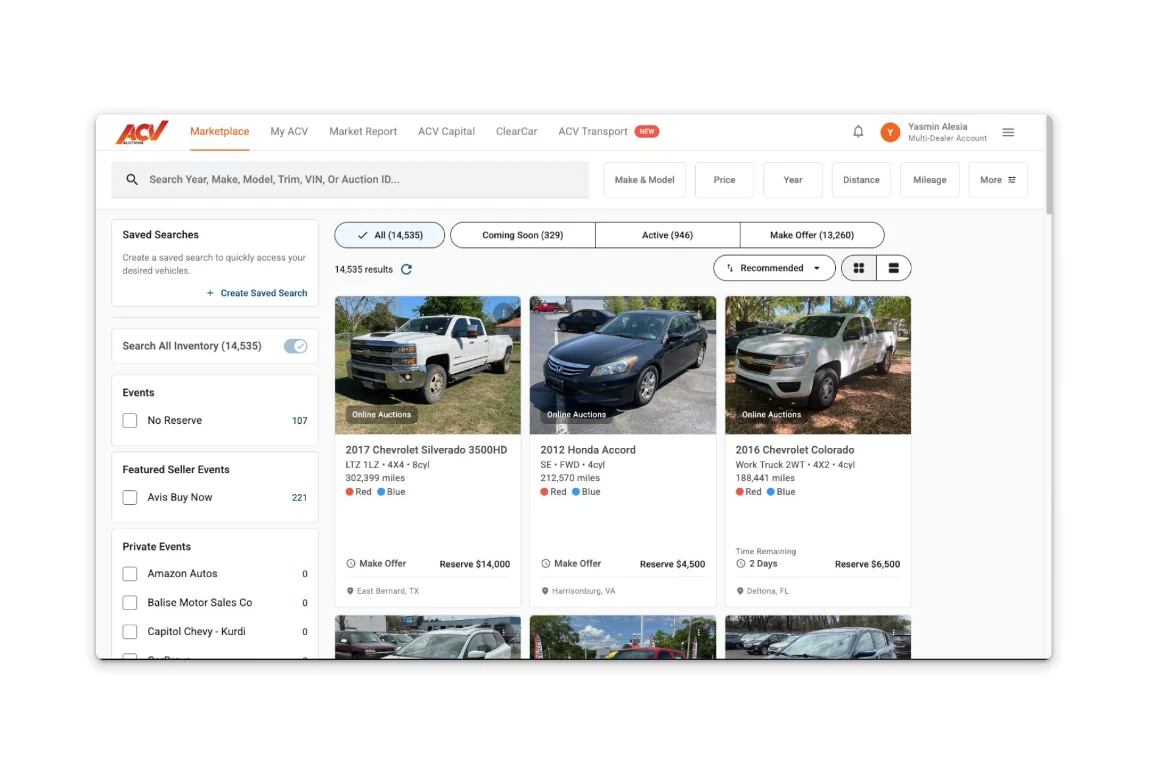Click the sort arrows icon in Recommended
The height and width of the screenshot is (774, 1150).
tap(730, 268)
